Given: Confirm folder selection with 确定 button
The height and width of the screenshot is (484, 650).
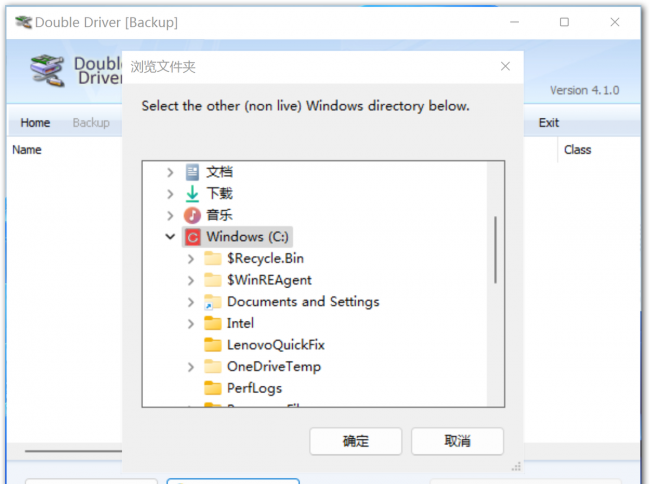Looking at the screenshot, I should pyautogui.click(x=356, y=441).
